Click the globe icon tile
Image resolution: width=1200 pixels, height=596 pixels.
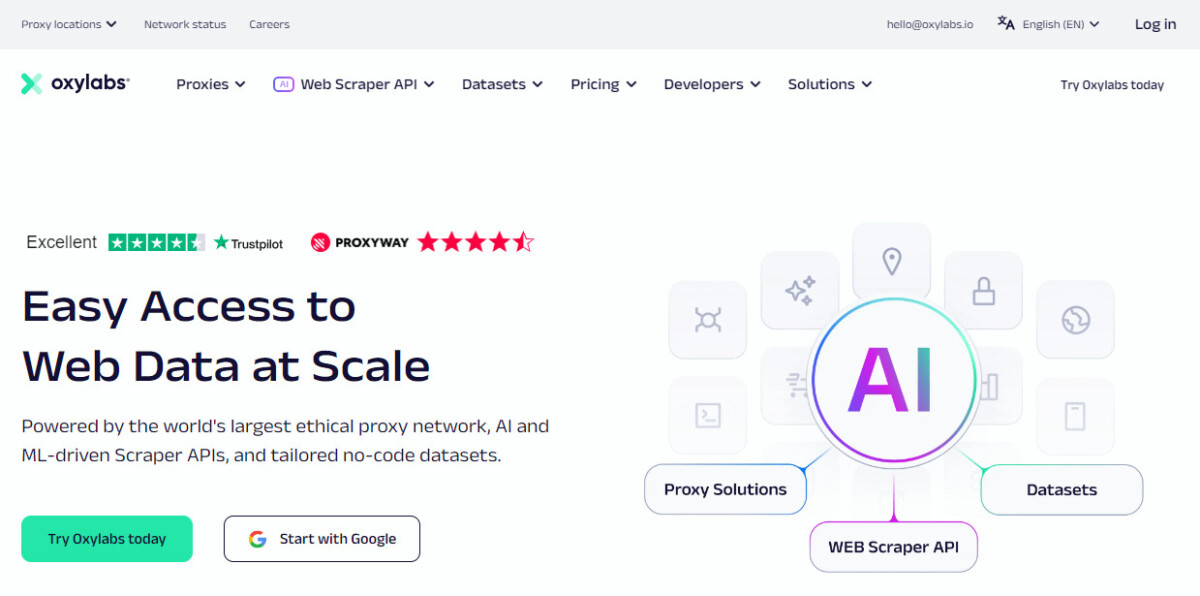[x=1076, y=320]
